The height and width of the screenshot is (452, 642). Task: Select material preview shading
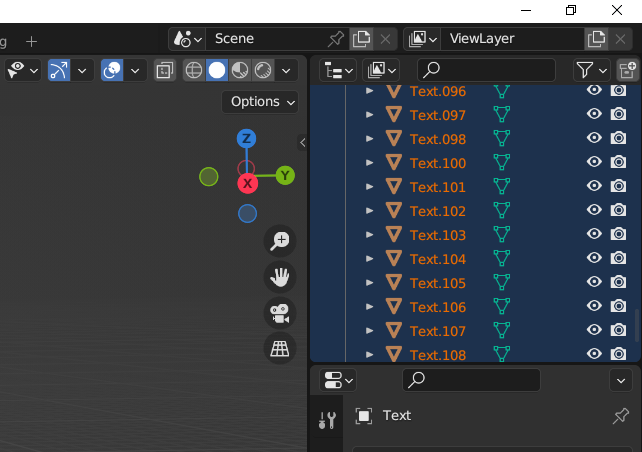point(240,70)
